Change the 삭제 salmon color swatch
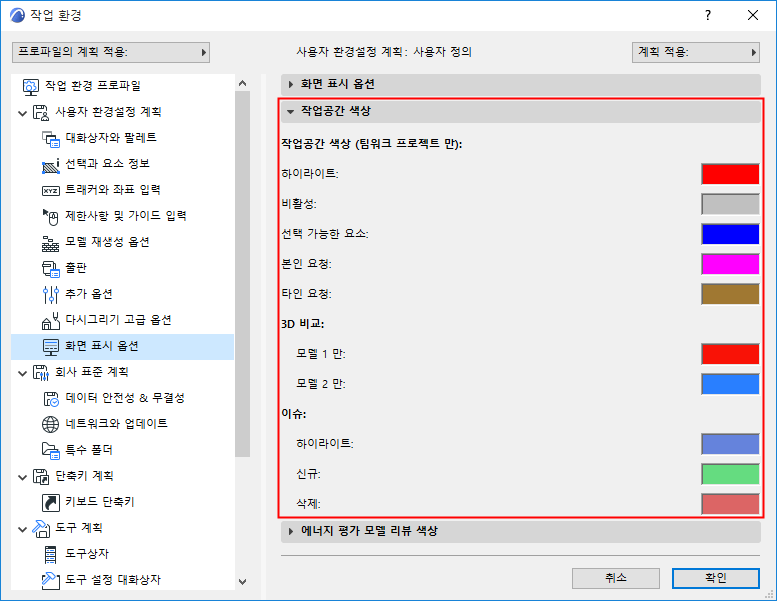The height and width of the screenshot is (601, 777). (x=730, y=504)
